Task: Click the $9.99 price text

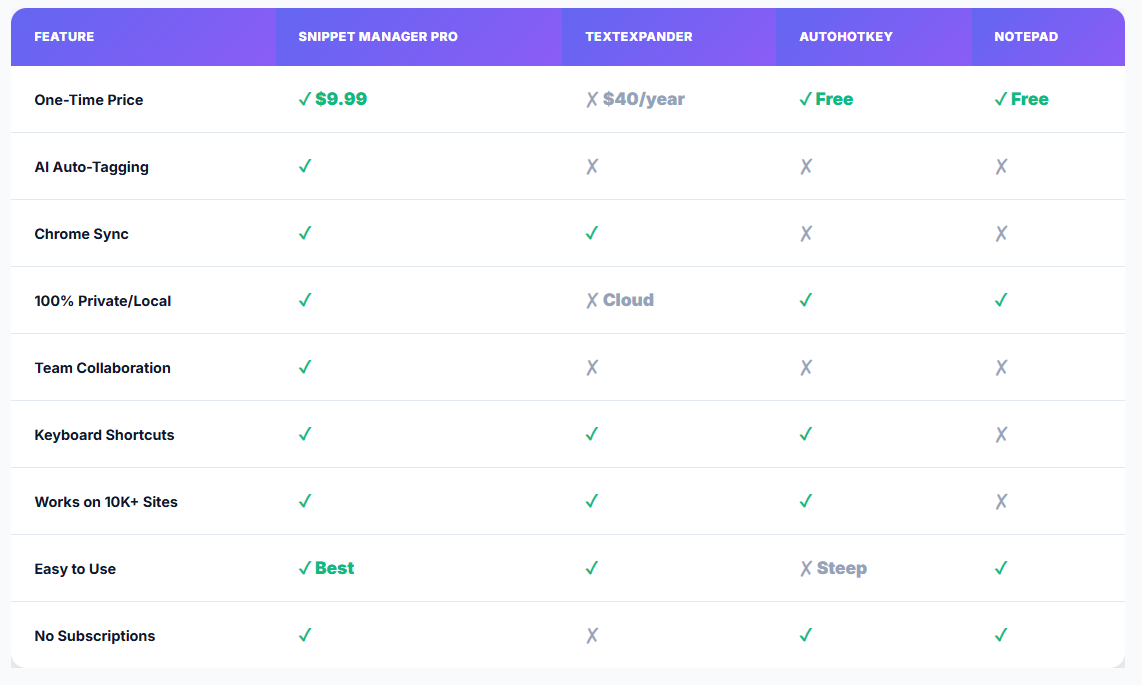Action: 341,99
